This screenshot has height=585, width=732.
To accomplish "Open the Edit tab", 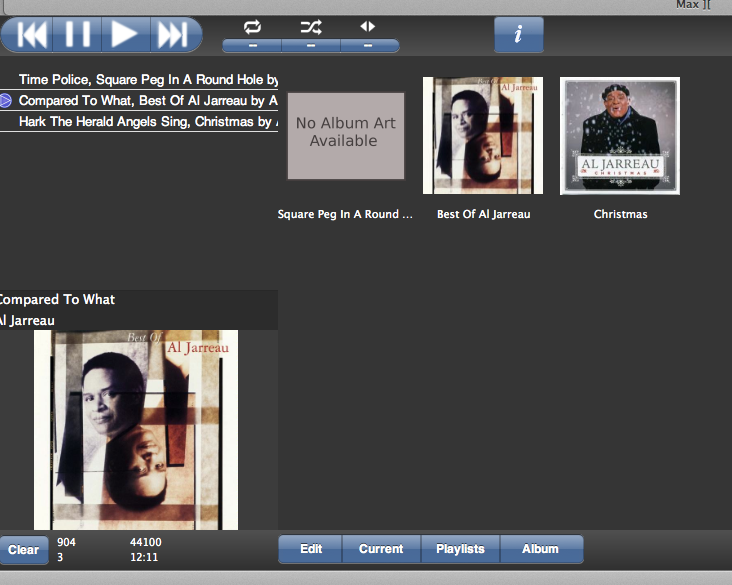I will [x=310, y=549].
